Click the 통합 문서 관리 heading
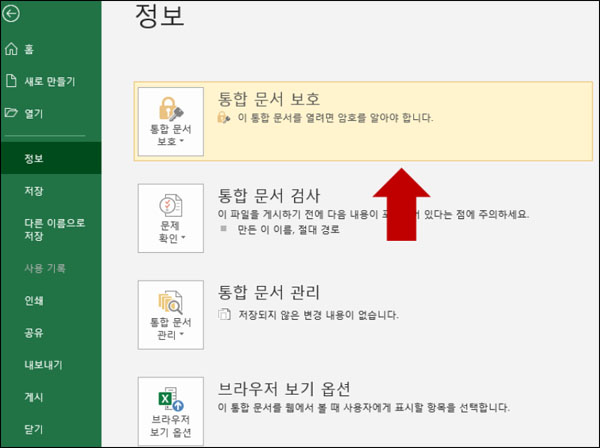This screenshot has width=600, height=448. 269,292
